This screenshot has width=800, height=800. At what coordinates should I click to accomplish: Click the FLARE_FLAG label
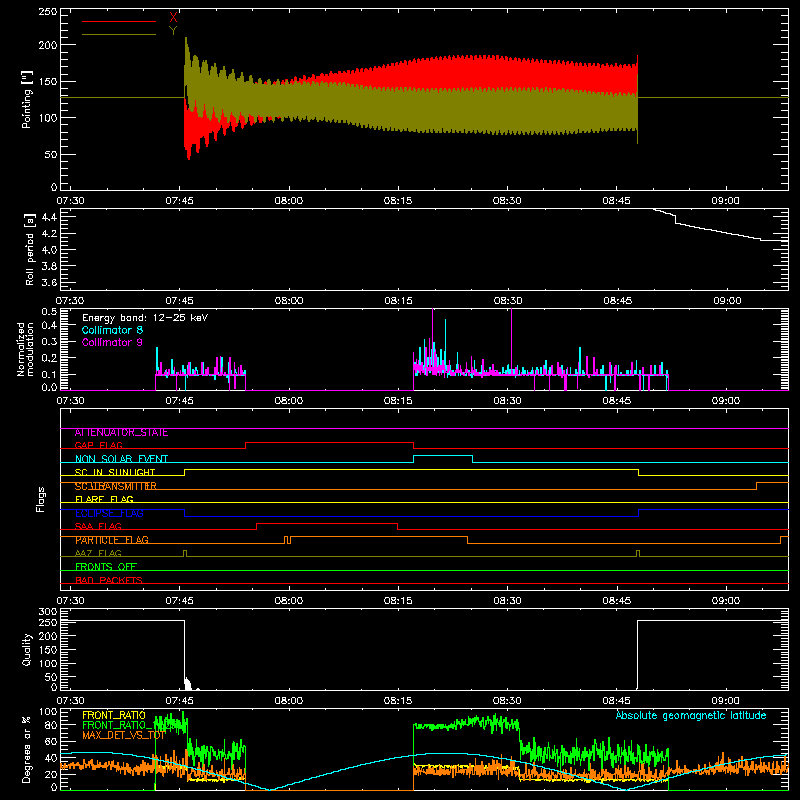pyautogui.click(x=104, y=499)
